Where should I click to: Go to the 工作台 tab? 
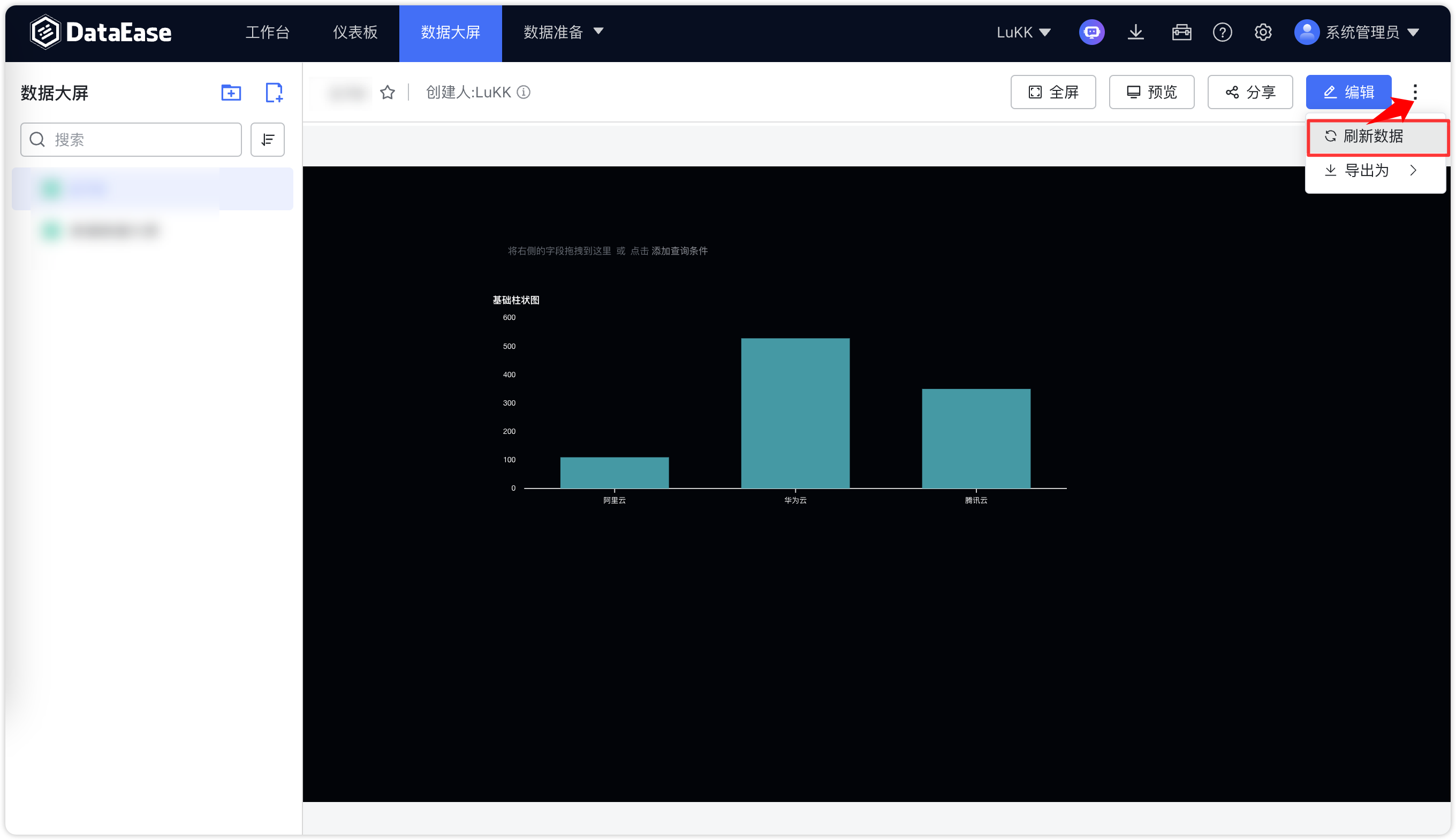tap(267, 32)
